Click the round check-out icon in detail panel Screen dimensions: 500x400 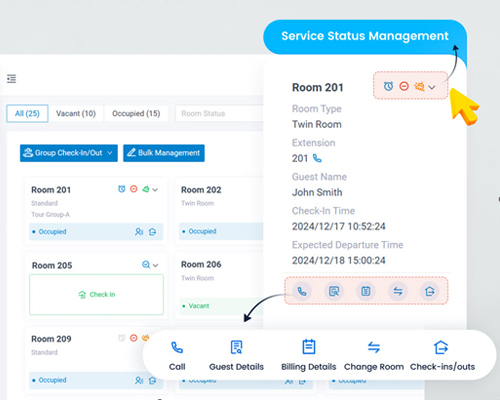(430, 291)
